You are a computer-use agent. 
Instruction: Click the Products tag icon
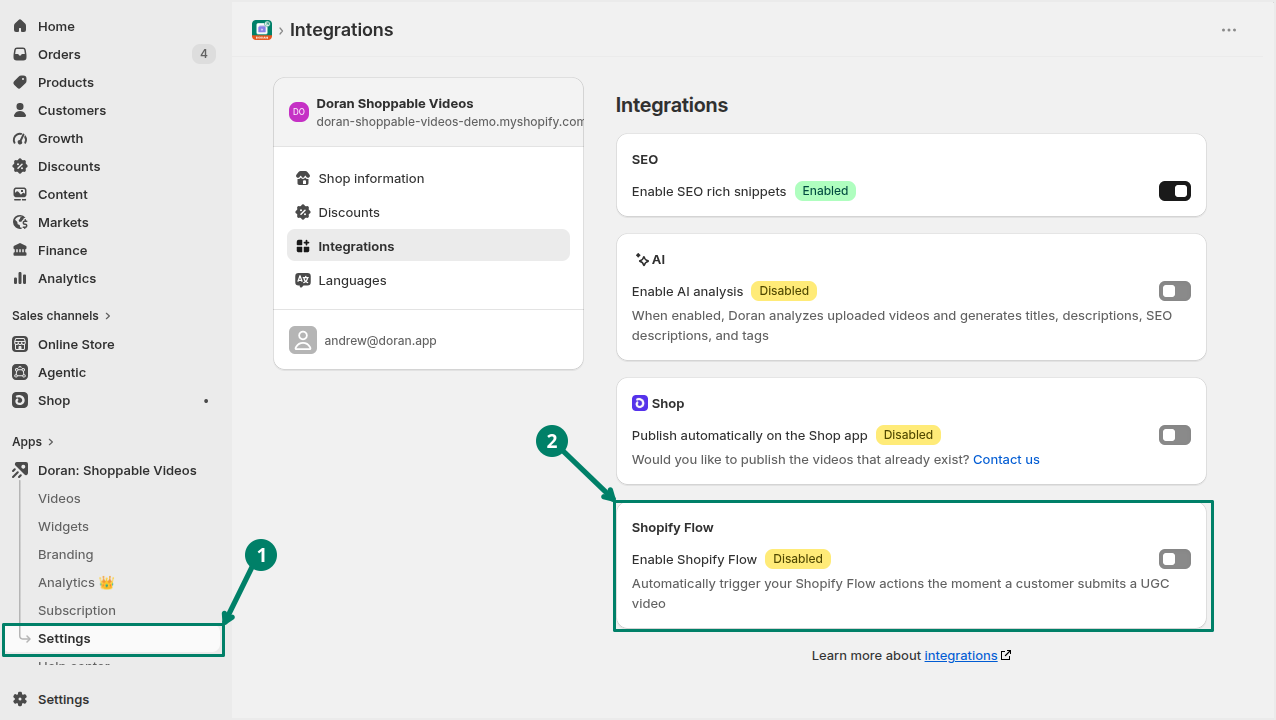tap(20, 82)
